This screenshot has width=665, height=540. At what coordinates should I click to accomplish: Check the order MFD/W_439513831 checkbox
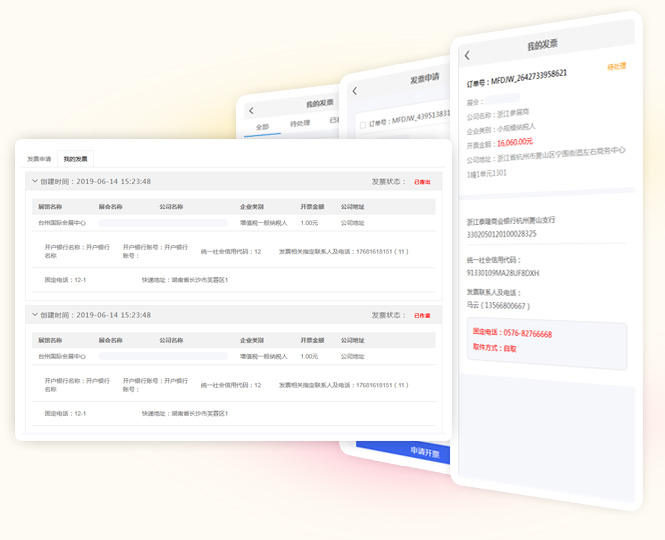[361, 125]
